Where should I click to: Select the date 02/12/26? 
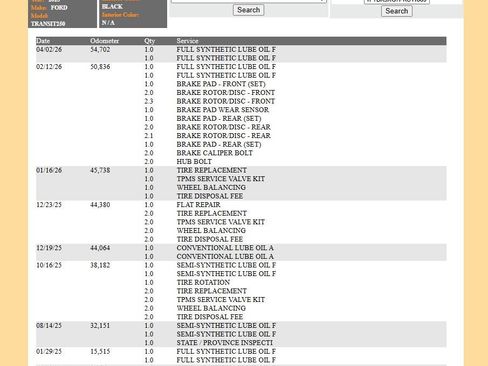point(49,67)
